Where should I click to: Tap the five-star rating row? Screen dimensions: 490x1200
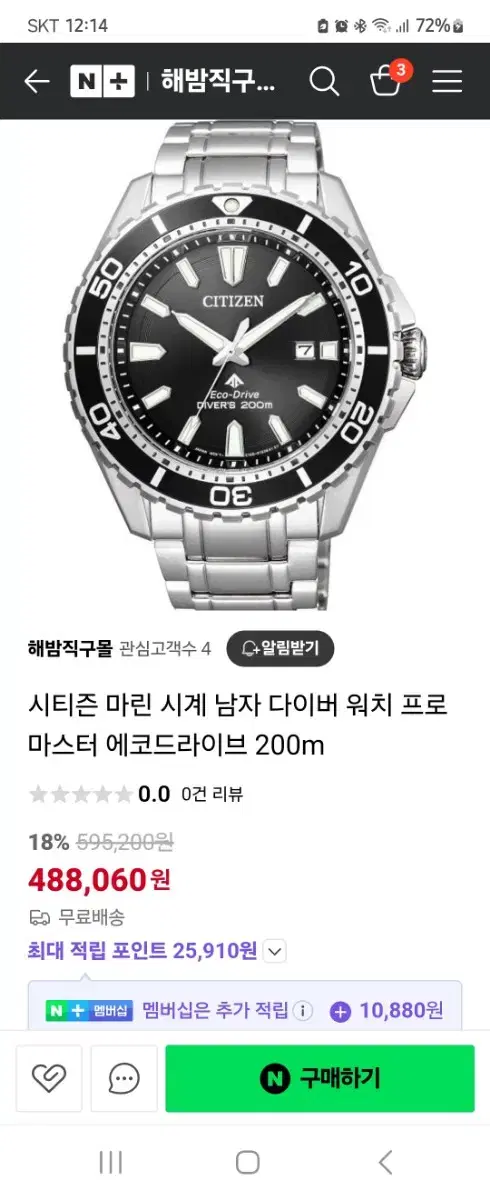coord(80,795)
